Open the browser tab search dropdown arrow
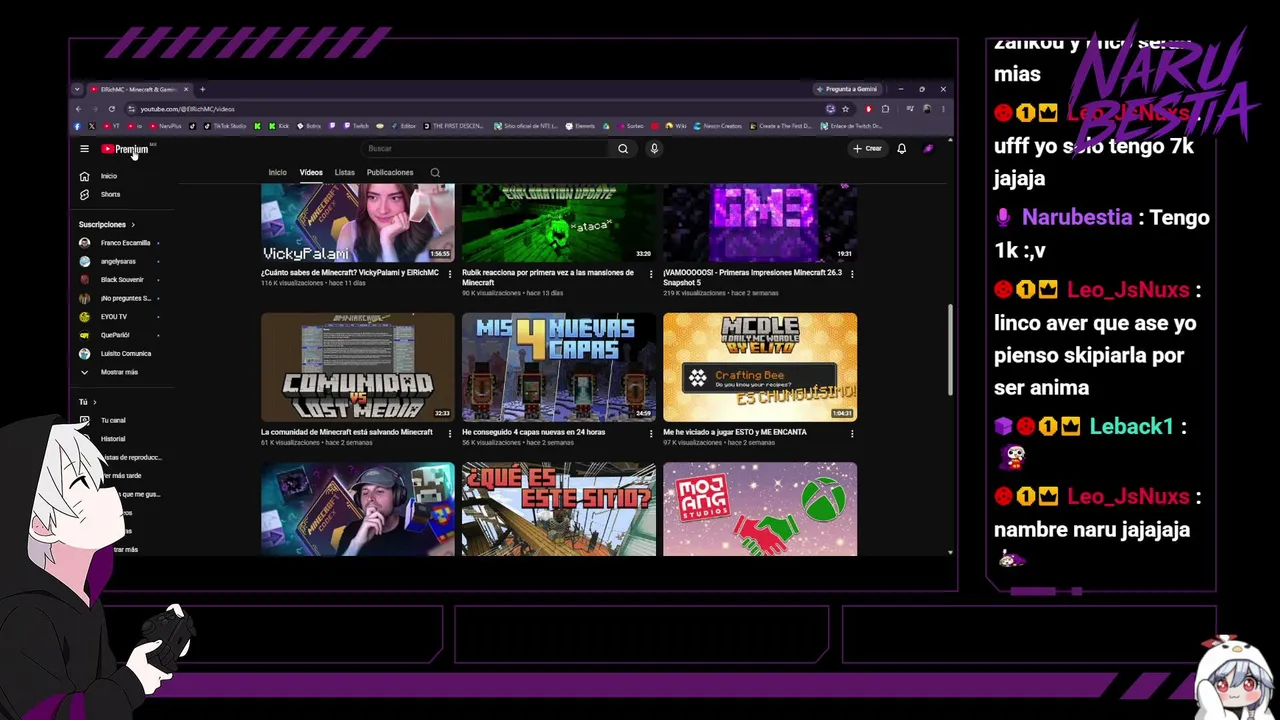Screen dimensions: 1280x720 pyautogui.click(x=77, y=89)
